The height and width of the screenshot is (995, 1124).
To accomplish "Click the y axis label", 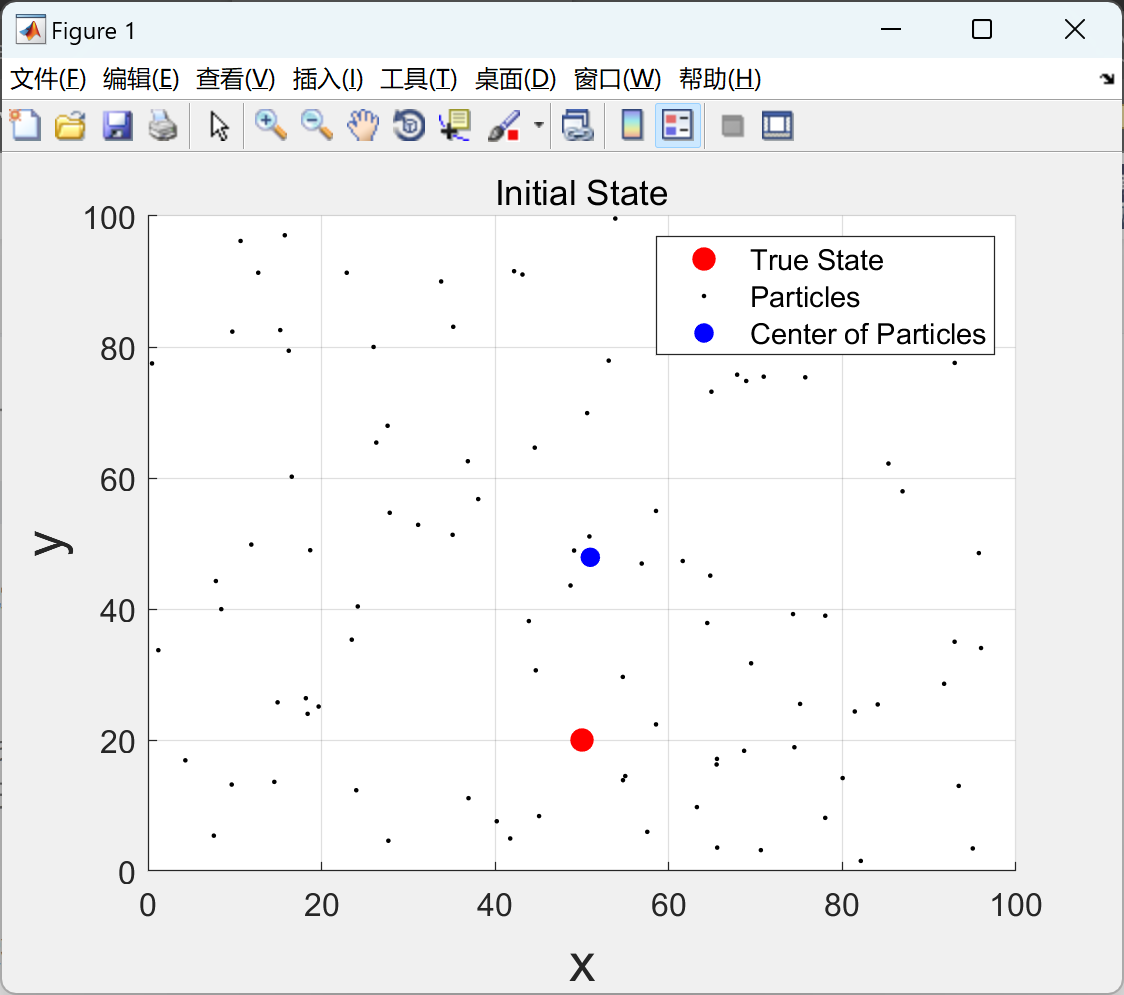I will [53, 543].
